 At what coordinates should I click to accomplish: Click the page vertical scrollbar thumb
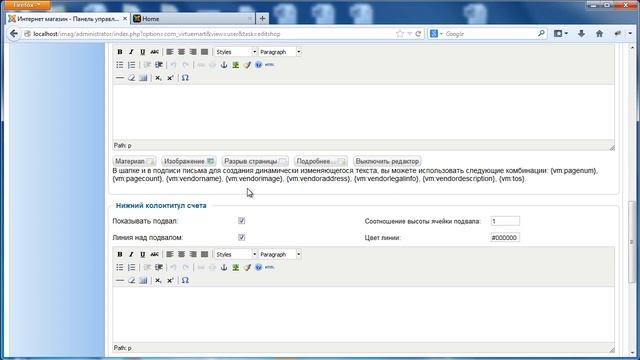click(633, 242)
